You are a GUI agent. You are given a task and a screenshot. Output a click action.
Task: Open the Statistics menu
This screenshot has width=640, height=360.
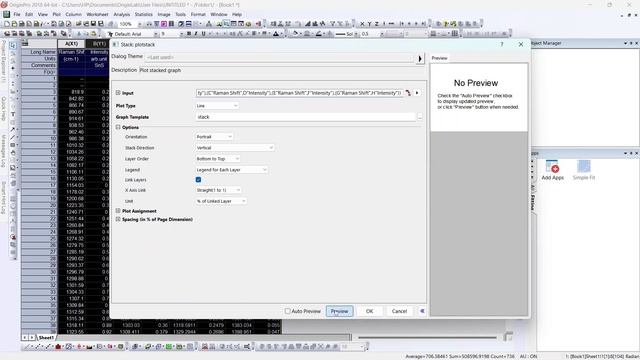point(144,14)
